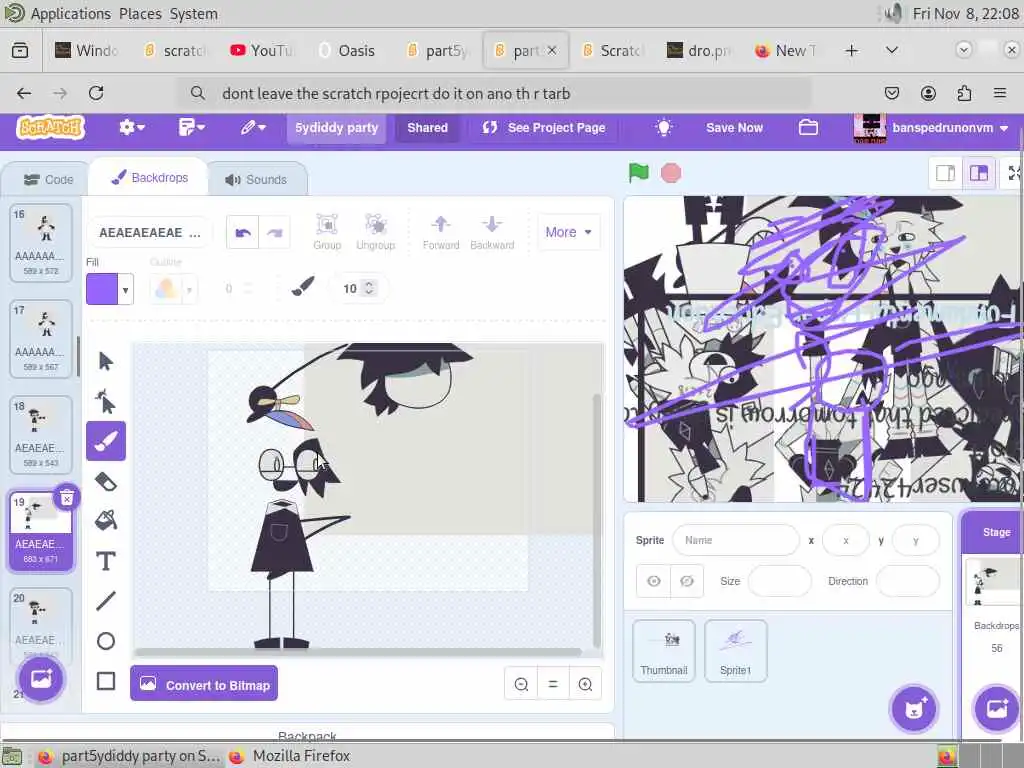This screenshot has width=1024, height=768.
Task: Open Places menu in top panel
Action: pyautogui.click(x=140, y=13)
